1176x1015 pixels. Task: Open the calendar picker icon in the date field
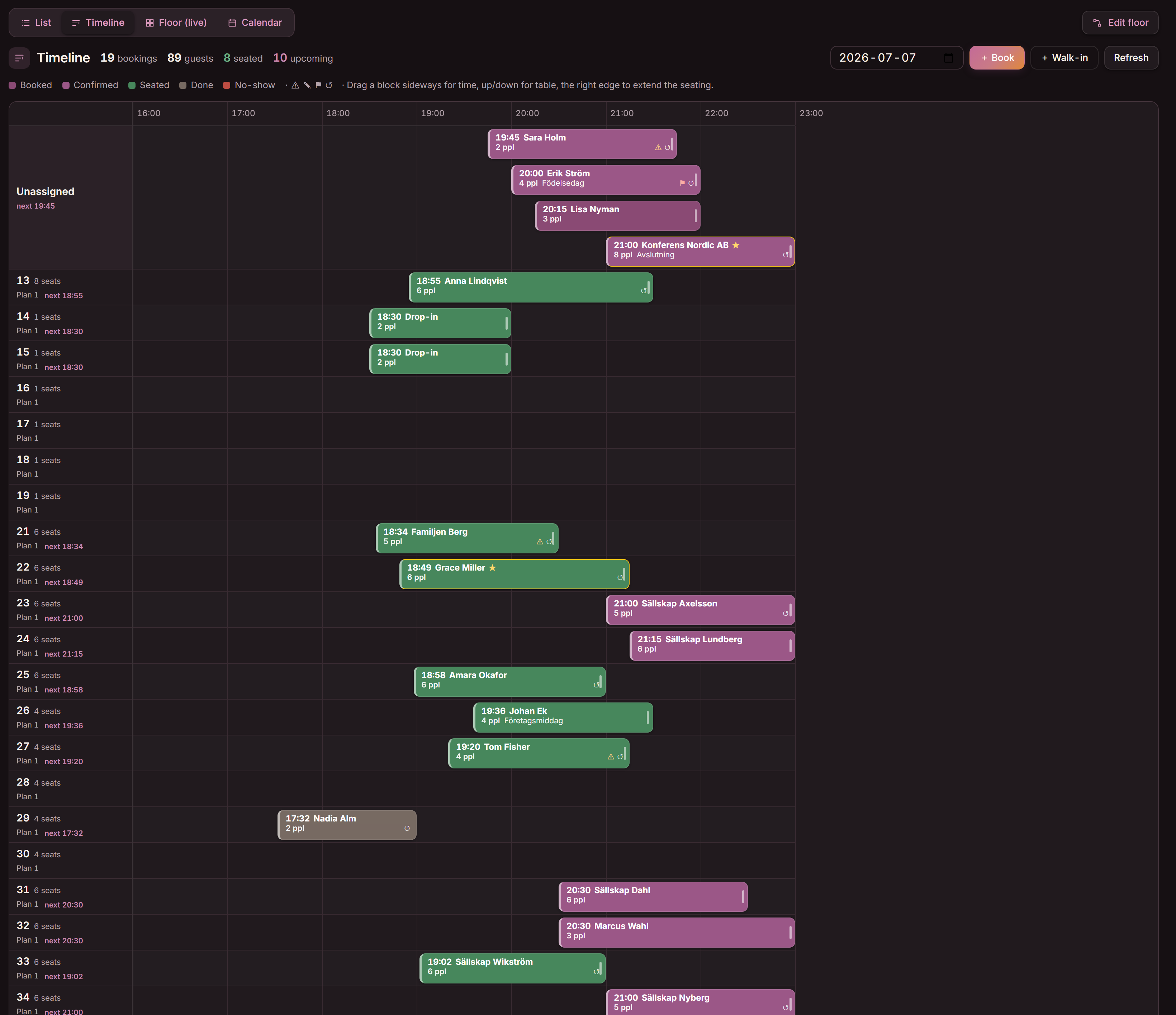[x=948, y=58]
